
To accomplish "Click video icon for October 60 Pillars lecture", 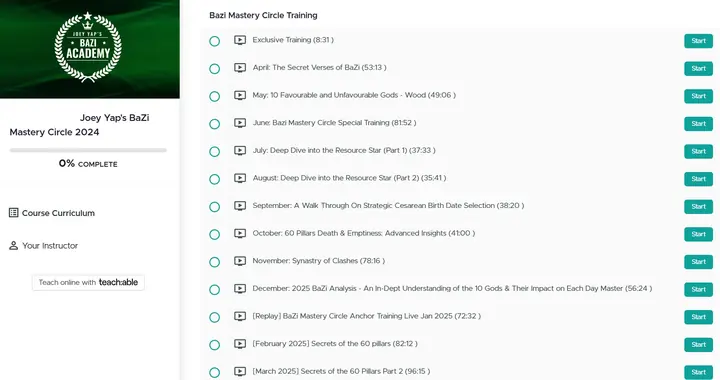I will (x=240, y=233).
